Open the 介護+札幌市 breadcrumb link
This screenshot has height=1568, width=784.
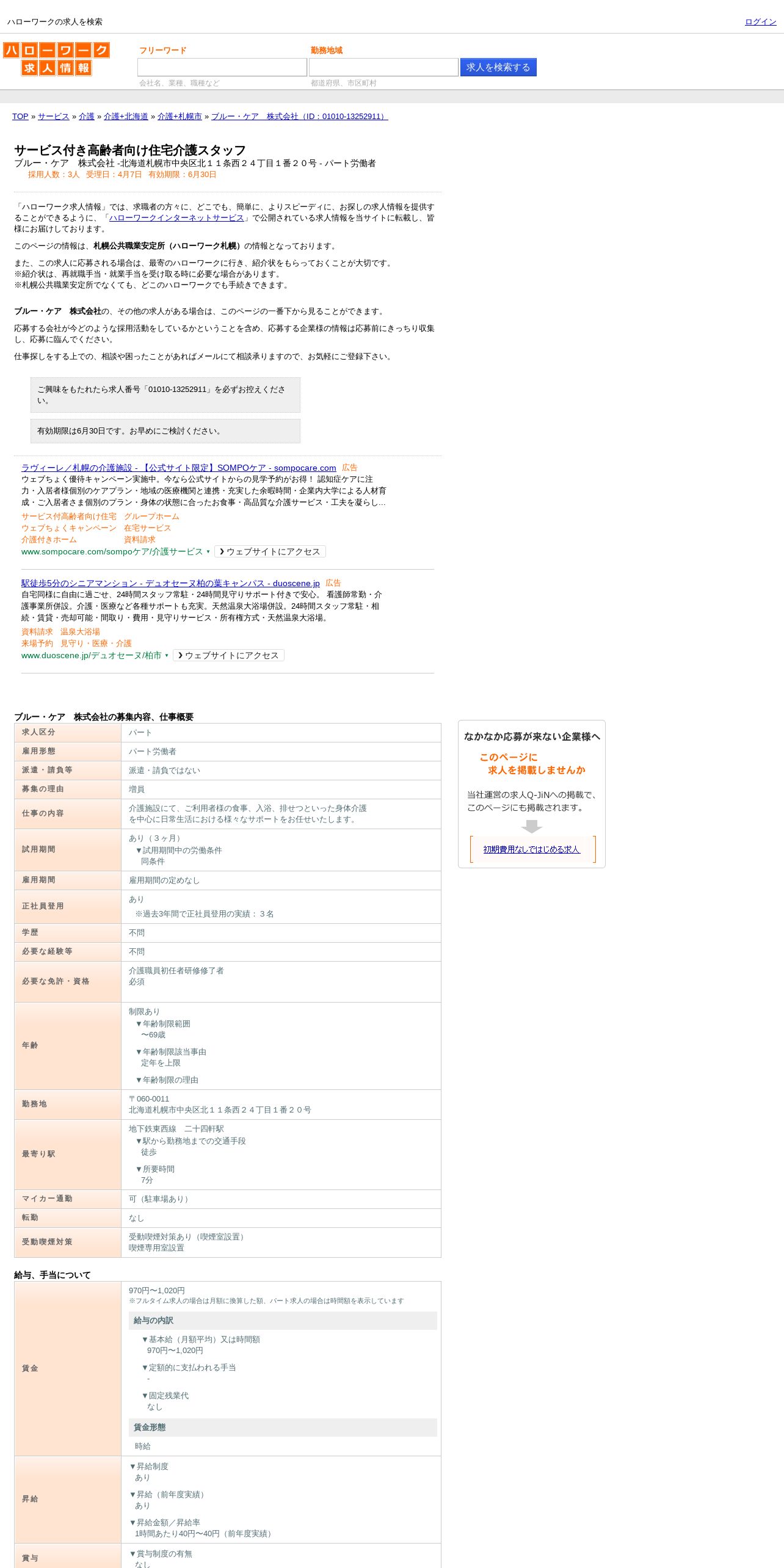(180, 117)
